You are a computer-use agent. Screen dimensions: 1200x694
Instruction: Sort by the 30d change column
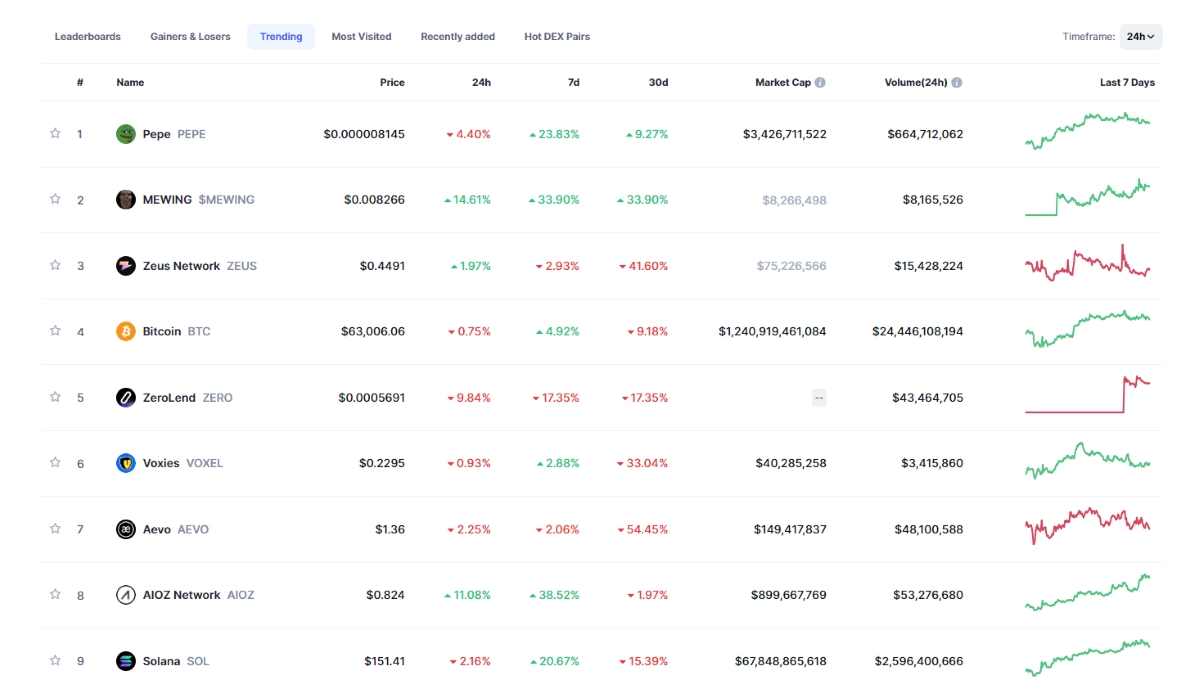(658, 82)
